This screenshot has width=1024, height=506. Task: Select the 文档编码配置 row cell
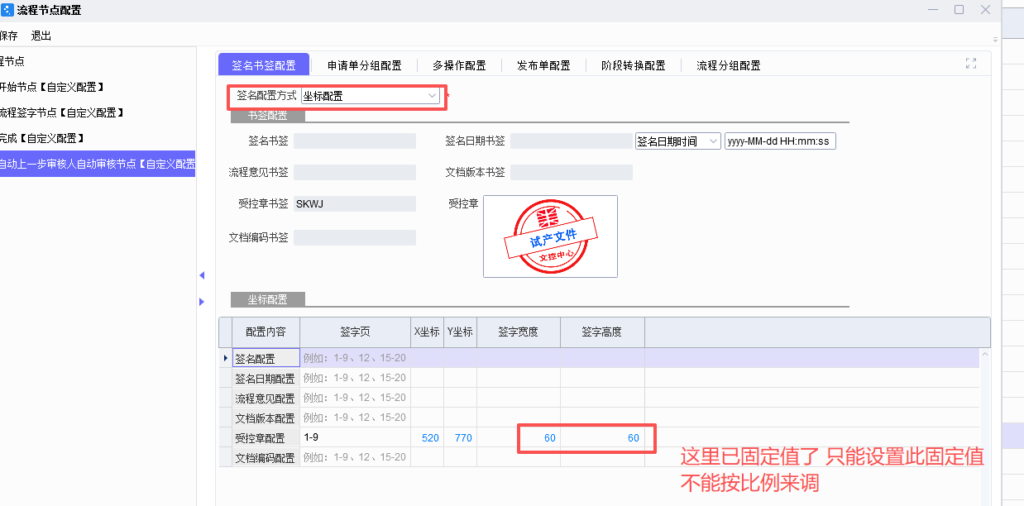coord(266,457)
